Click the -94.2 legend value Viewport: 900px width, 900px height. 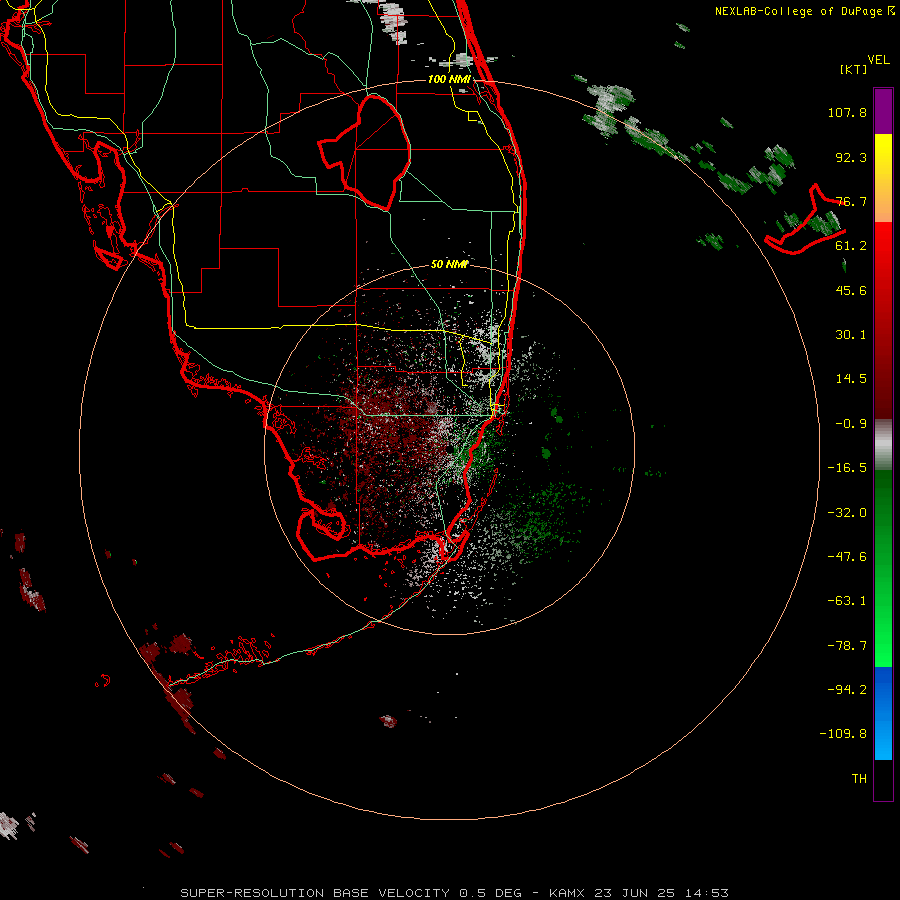point(847,689)
